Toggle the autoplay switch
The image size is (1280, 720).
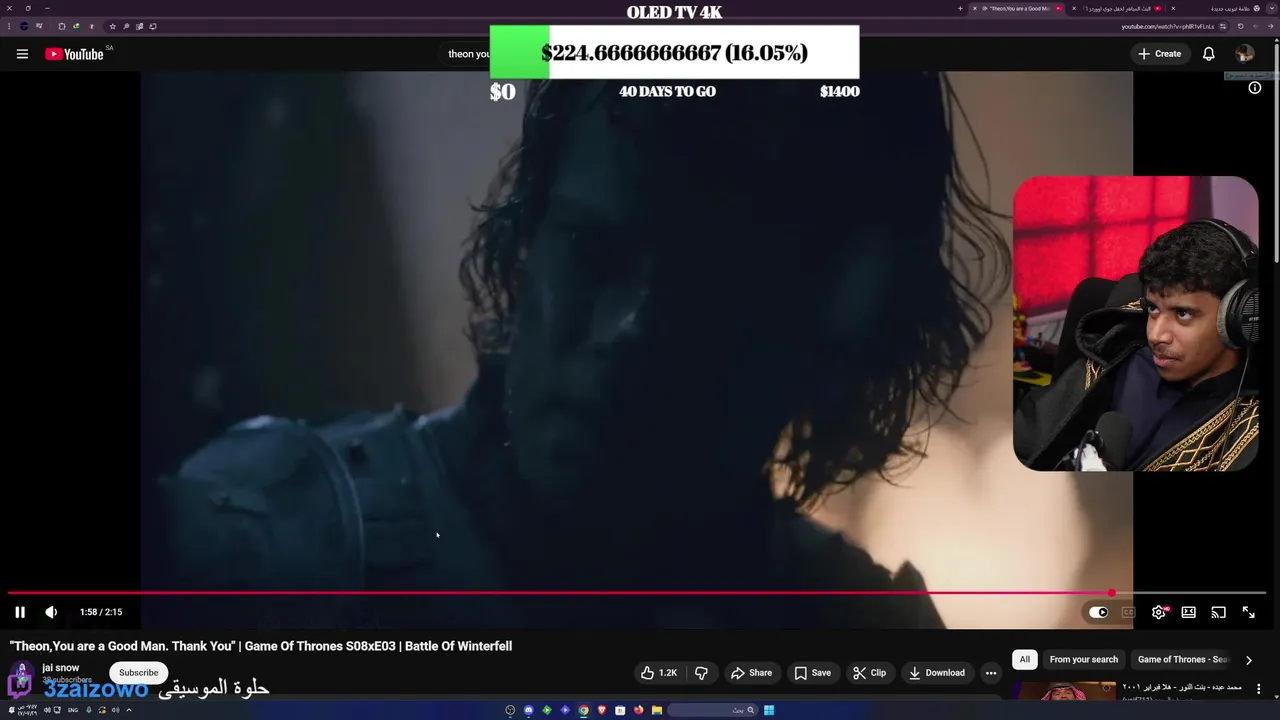pos(1098,612)
